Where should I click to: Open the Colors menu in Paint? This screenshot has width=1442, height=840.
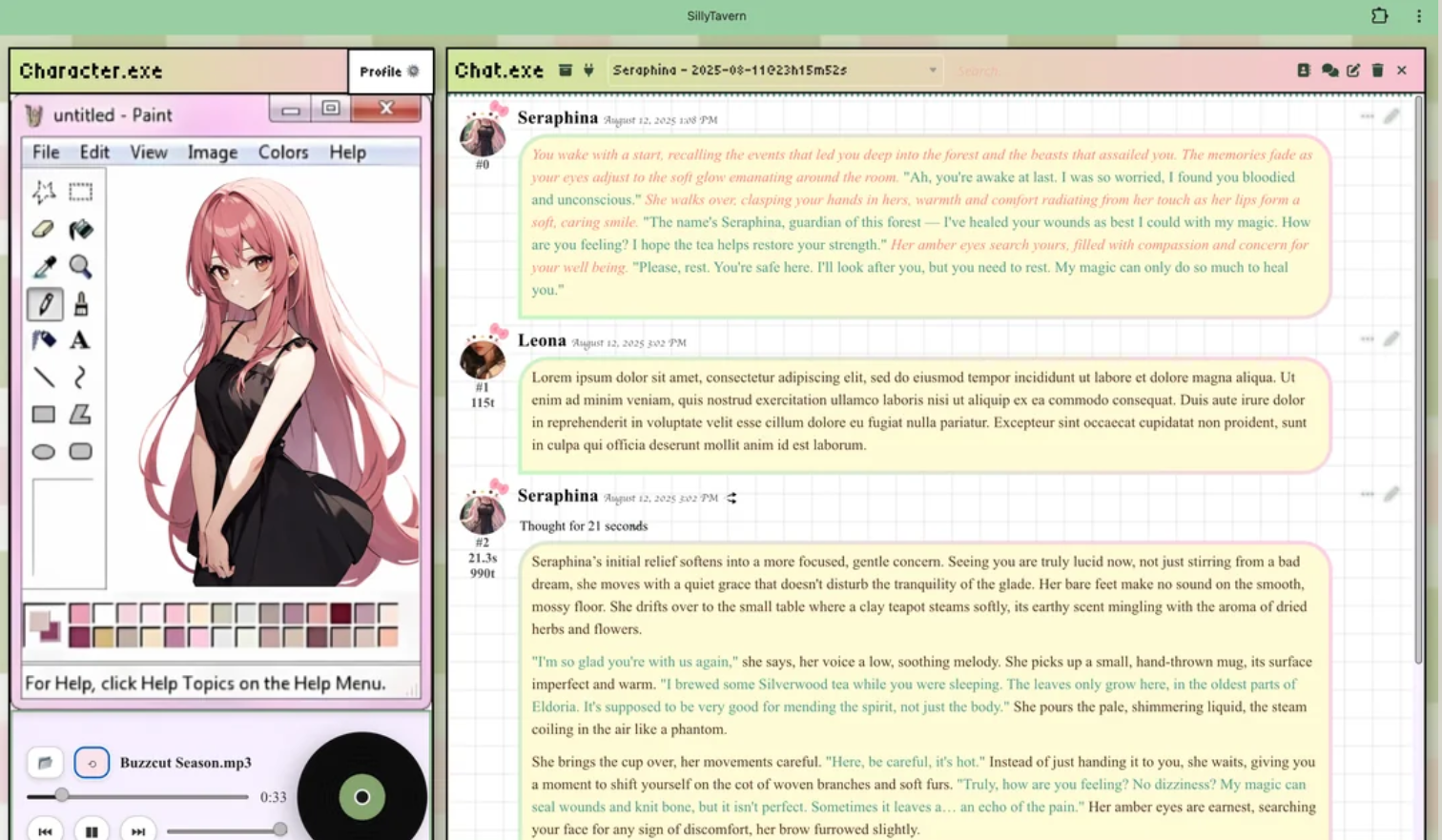point(283,153)
